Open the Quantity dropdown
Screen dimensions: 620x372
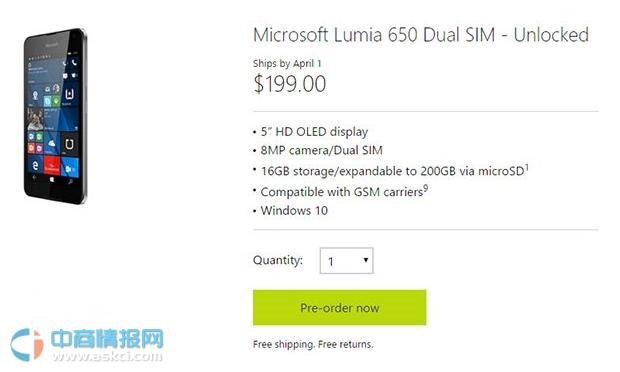pos(346,261)
